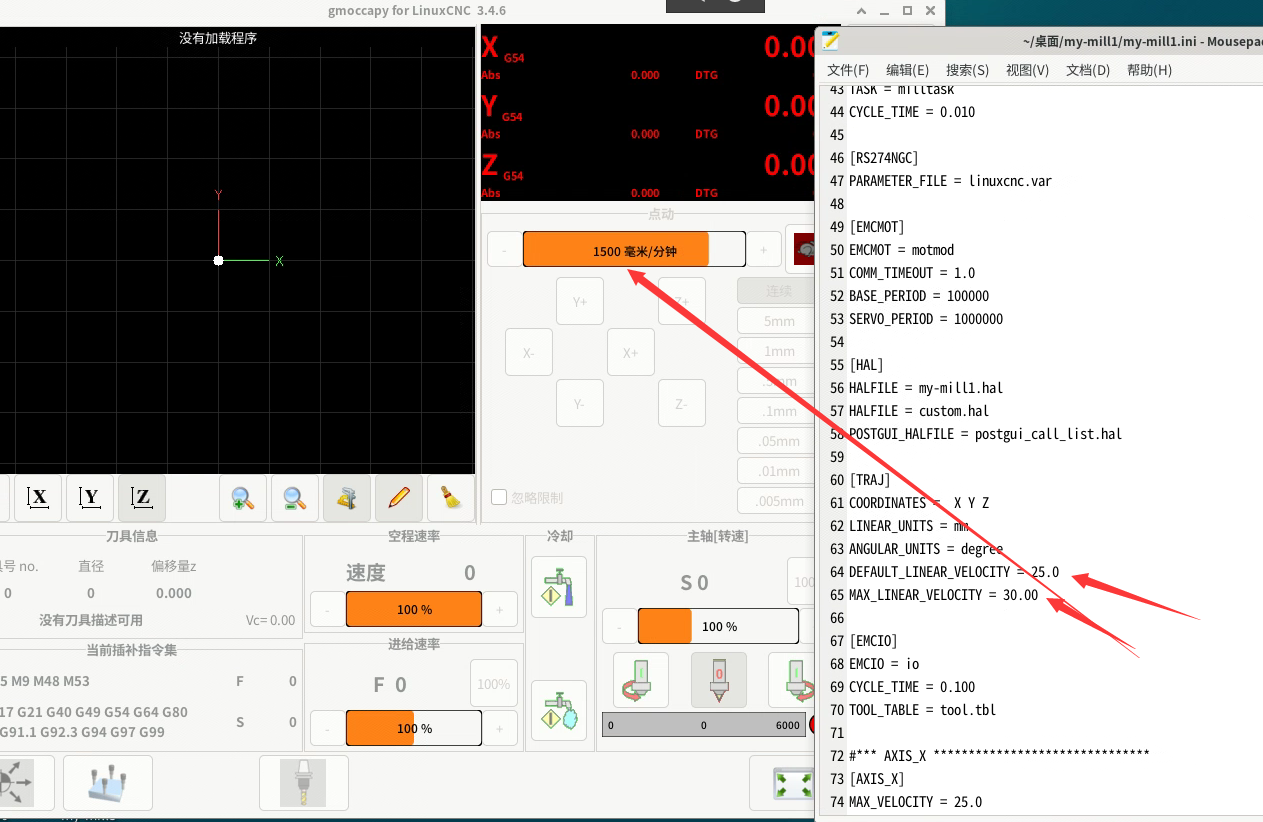Click the MAX_LINEAR_VELOCITY line in editor
Viewport: 1263px width, 822px height.
click(943, 595)
